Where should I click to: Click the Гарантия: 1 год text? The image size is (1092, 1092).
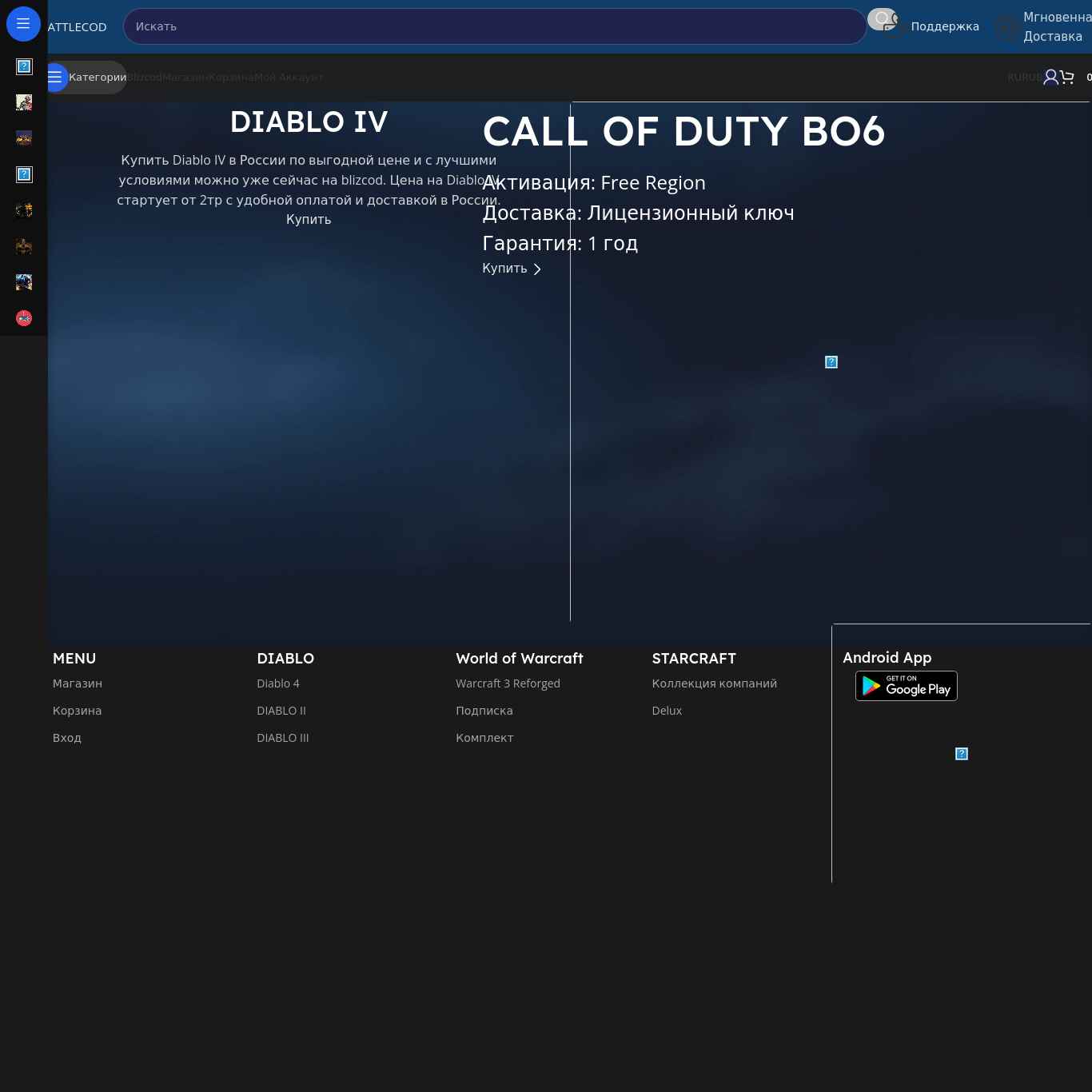(x=560, y=244)
